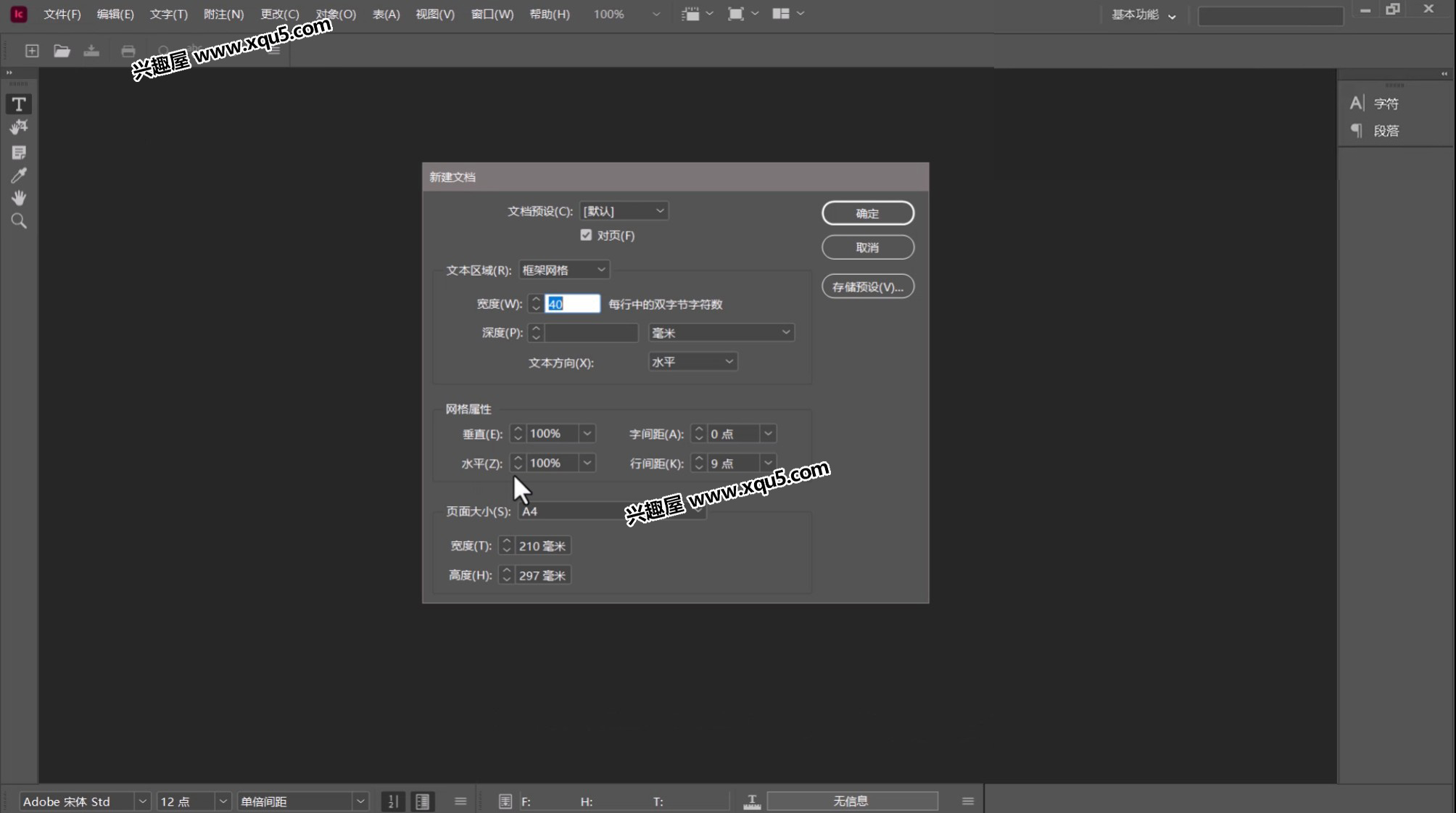Click the 高度(H) stepper arrows

pos(507,575)
